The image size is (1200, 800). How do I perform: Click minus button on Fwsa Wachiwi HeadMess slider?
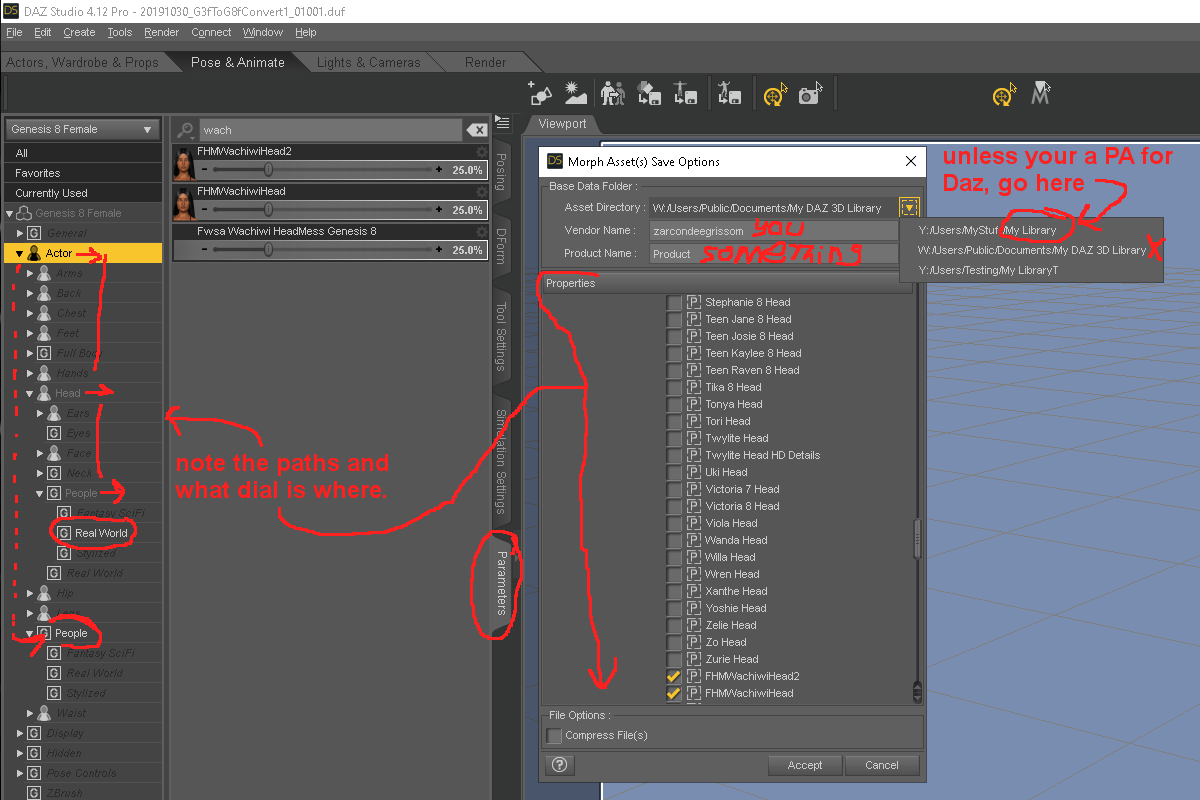pos(204,250)
